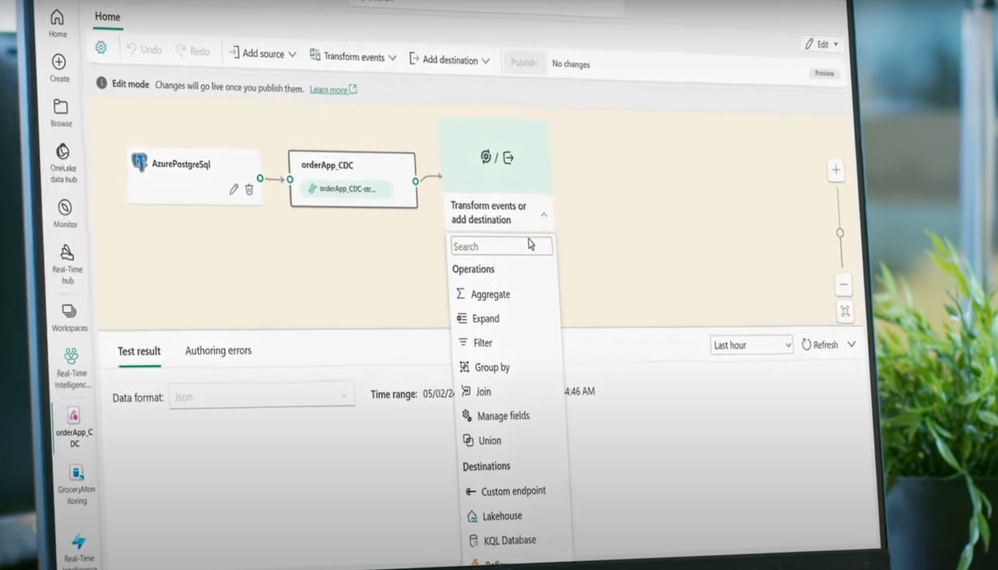This screenshot has height=570, width=998.
Task: Select the Home ribbon tab
Action: (x=107, y=17)
